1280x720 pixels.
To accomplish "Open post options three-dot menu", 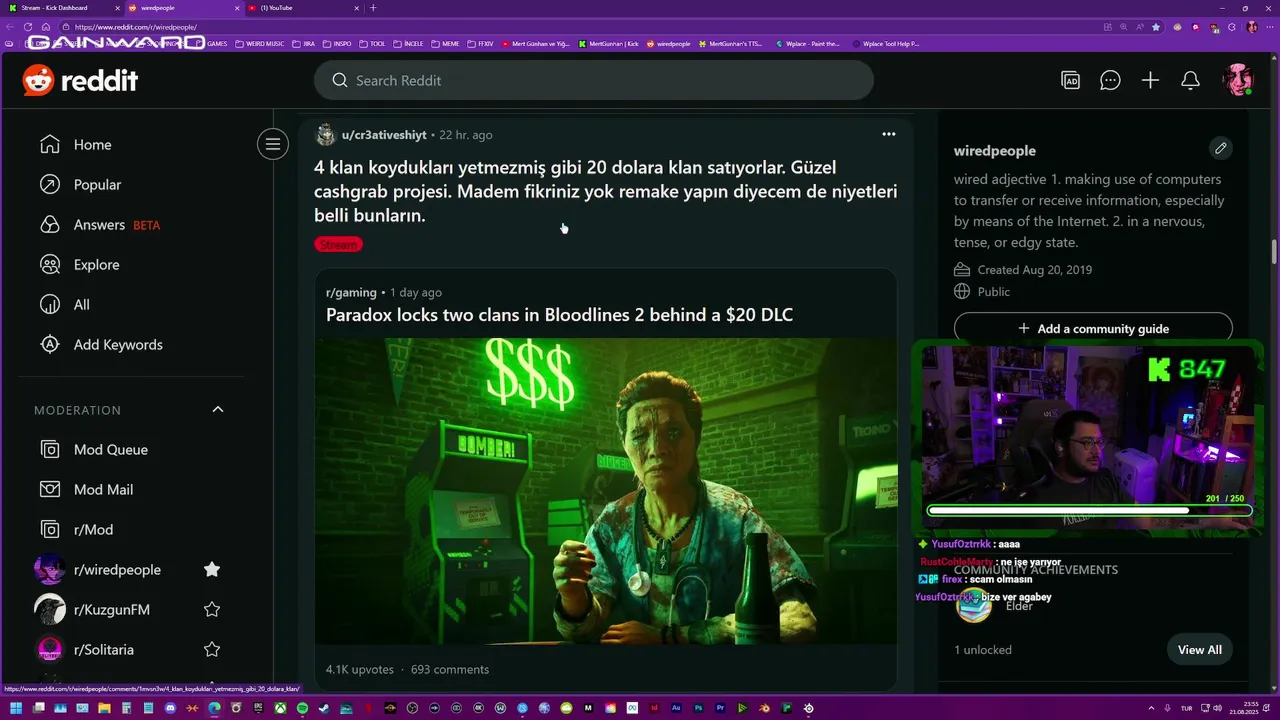I will pos(888,134).
